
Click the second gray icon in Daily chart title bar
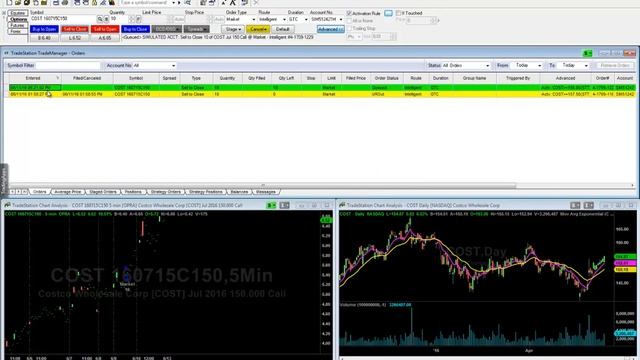pyautogui.click(x=589, y=205)
